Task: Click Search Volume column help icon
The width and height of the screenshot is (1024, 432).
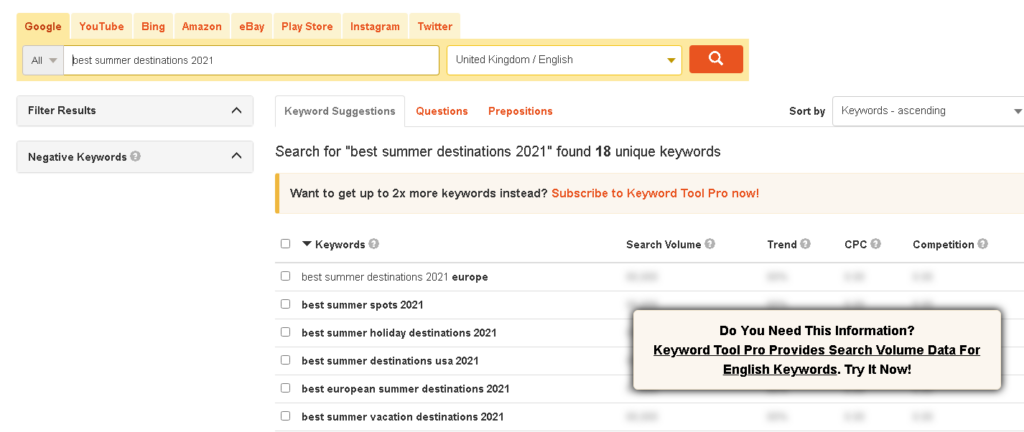Action: 710,244
